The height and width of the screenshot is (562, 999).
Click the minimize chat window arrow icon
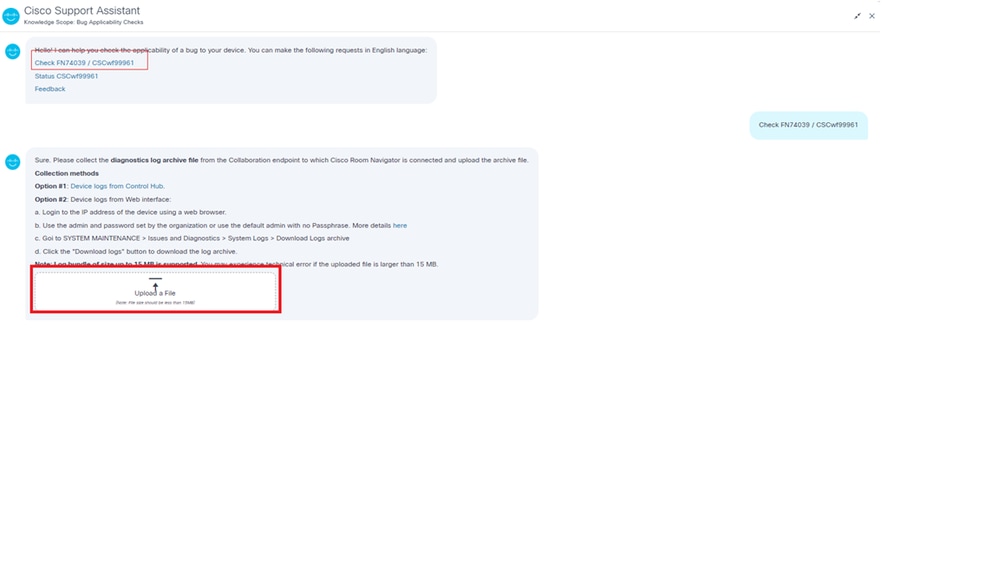(x=858, y=16)
